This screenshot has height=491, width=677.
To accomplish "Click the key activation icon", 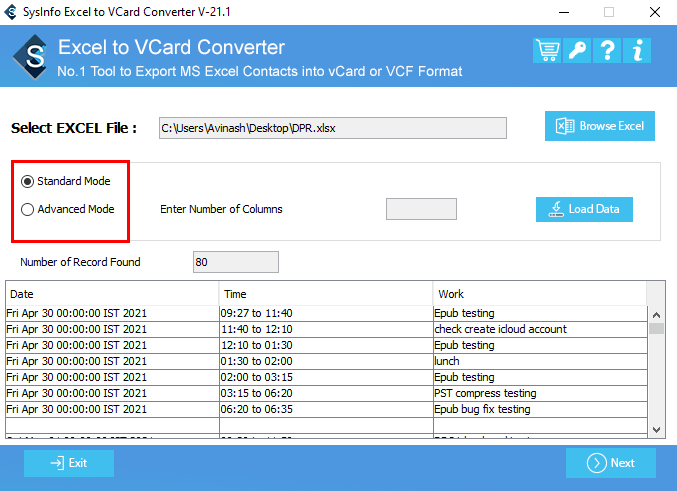I will [x=577, y=51].
